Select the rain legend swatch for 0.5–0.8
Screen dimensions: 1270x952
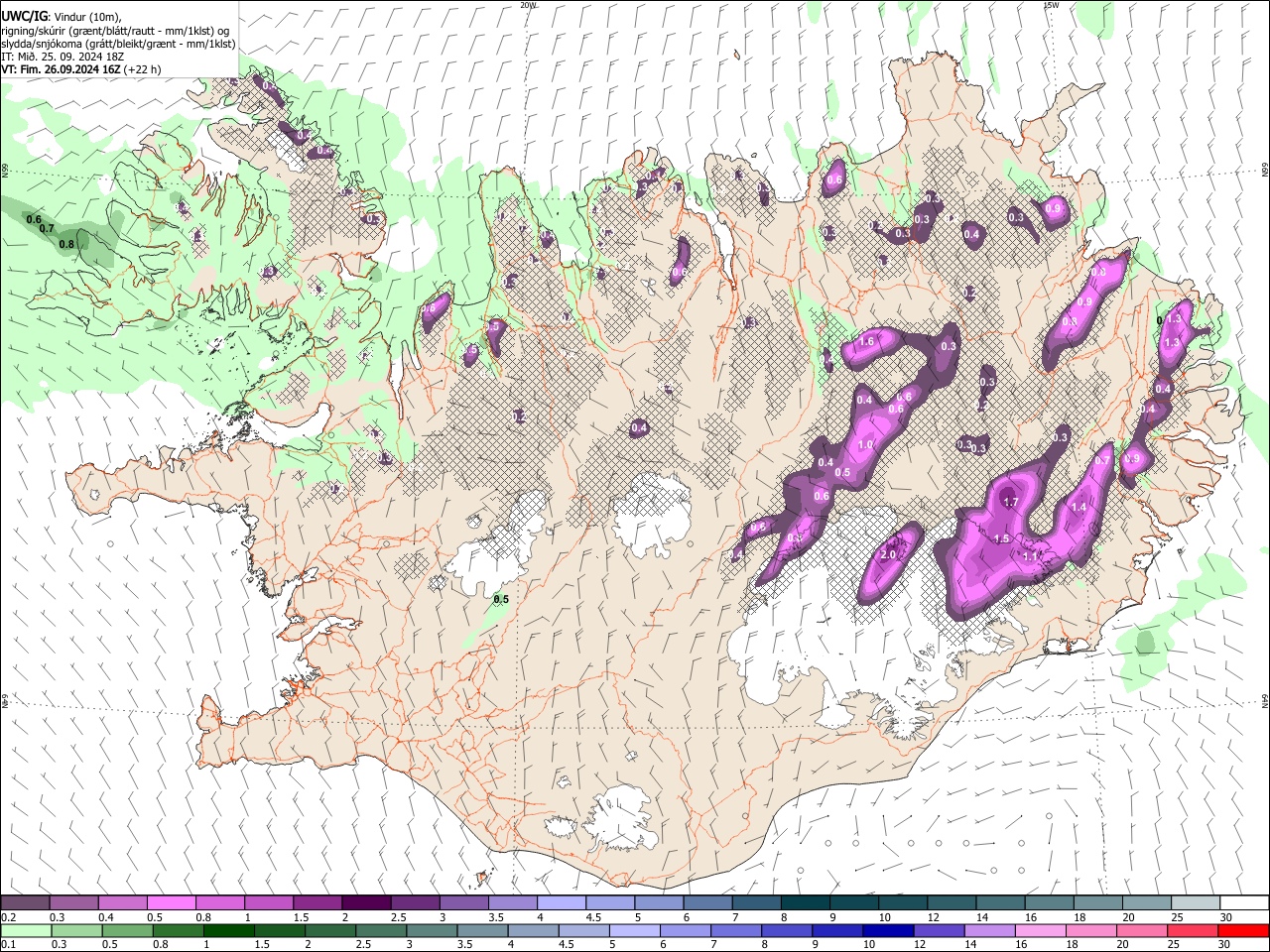pos(127,930)
